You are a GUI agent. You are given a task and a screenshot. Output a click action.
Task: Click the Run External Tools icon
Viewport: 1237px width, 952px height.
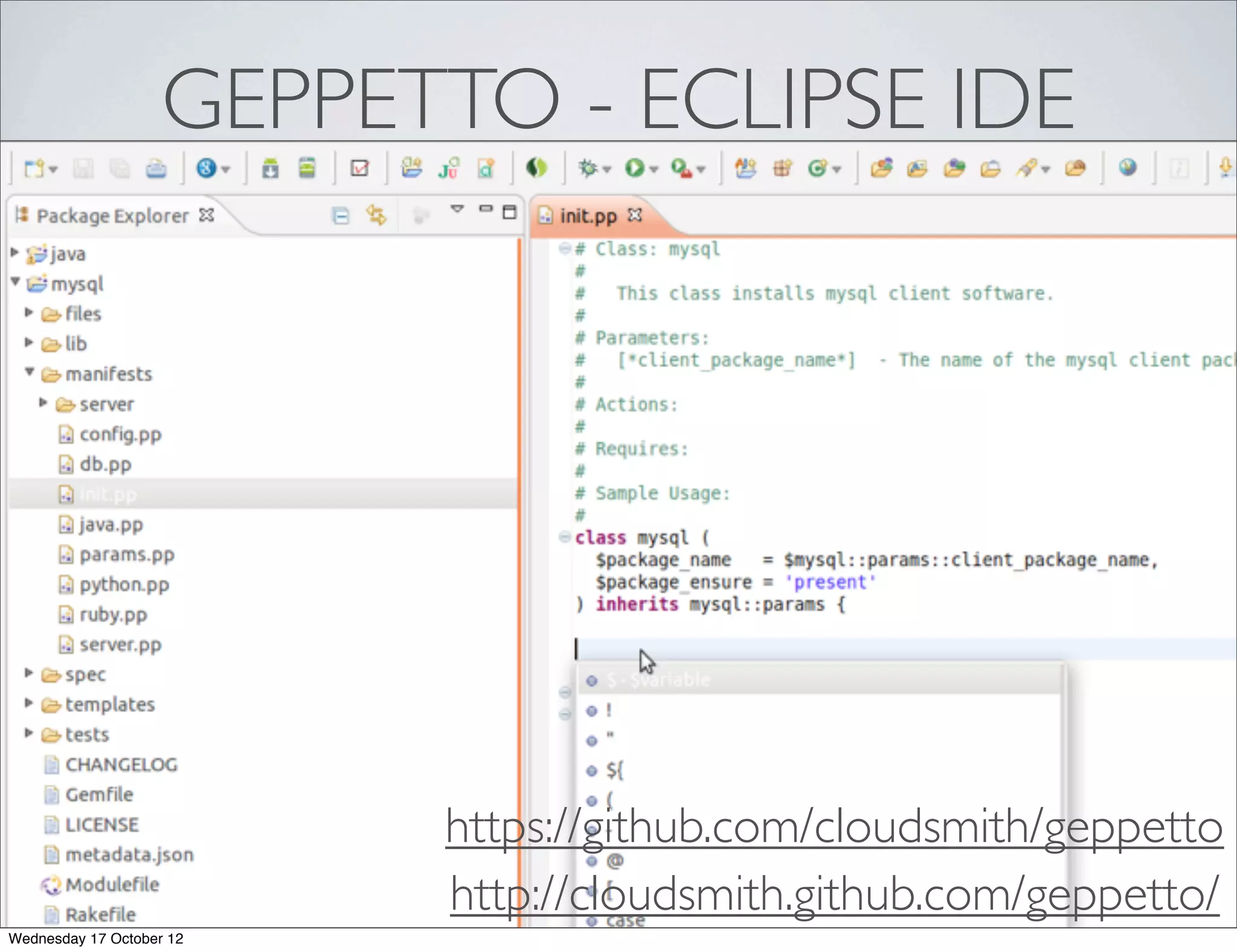click(681, 168)
